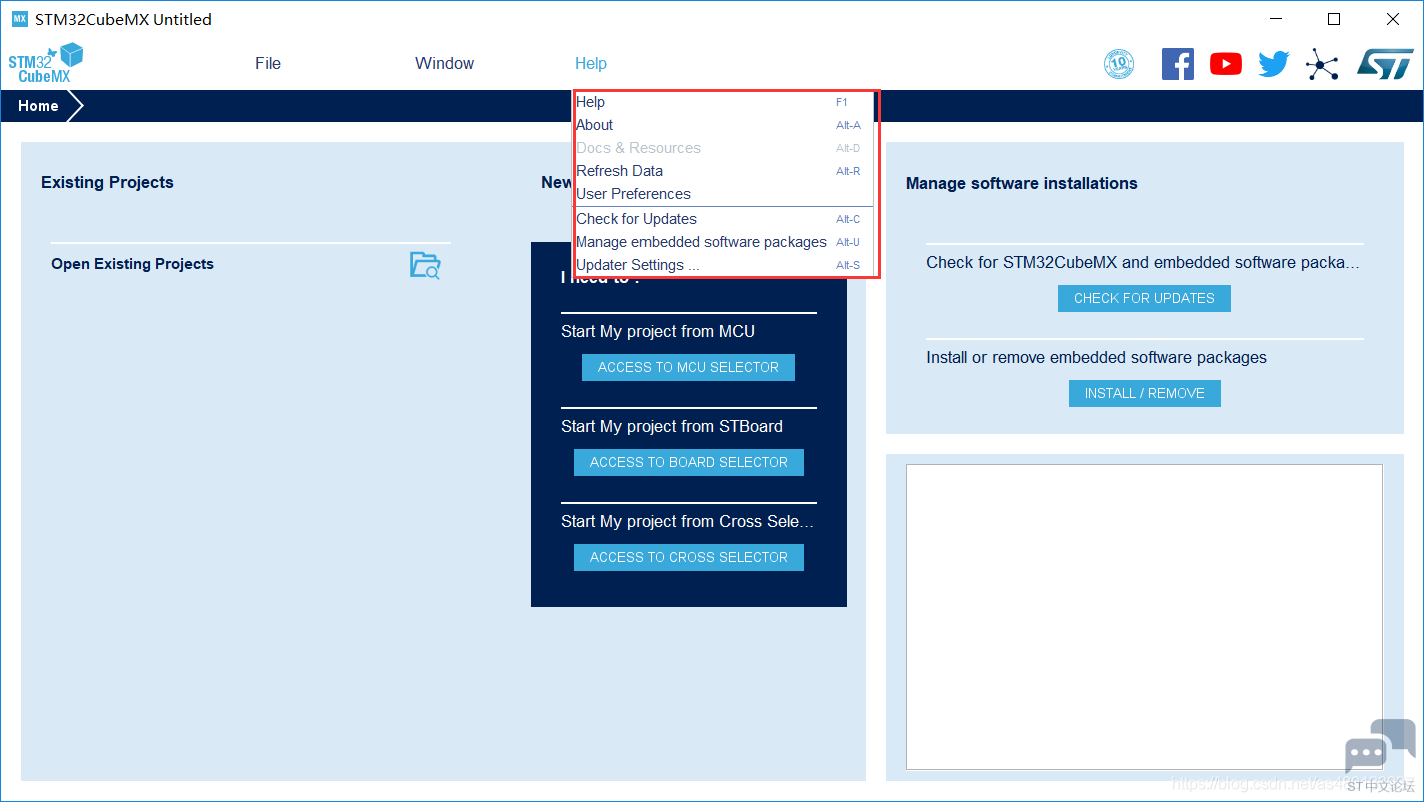Open the Twitter icon
This screenshot has width=1424, height=802.
coord(1274,64)
